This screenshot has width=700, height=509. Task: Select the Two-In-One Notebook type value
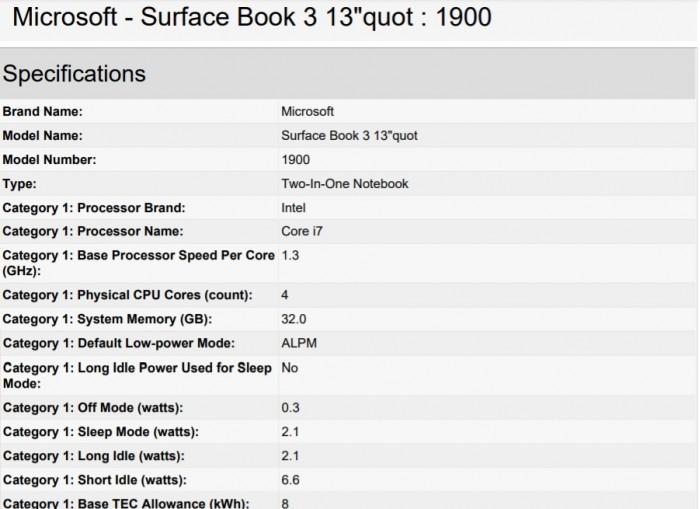[x=345, y=184]
